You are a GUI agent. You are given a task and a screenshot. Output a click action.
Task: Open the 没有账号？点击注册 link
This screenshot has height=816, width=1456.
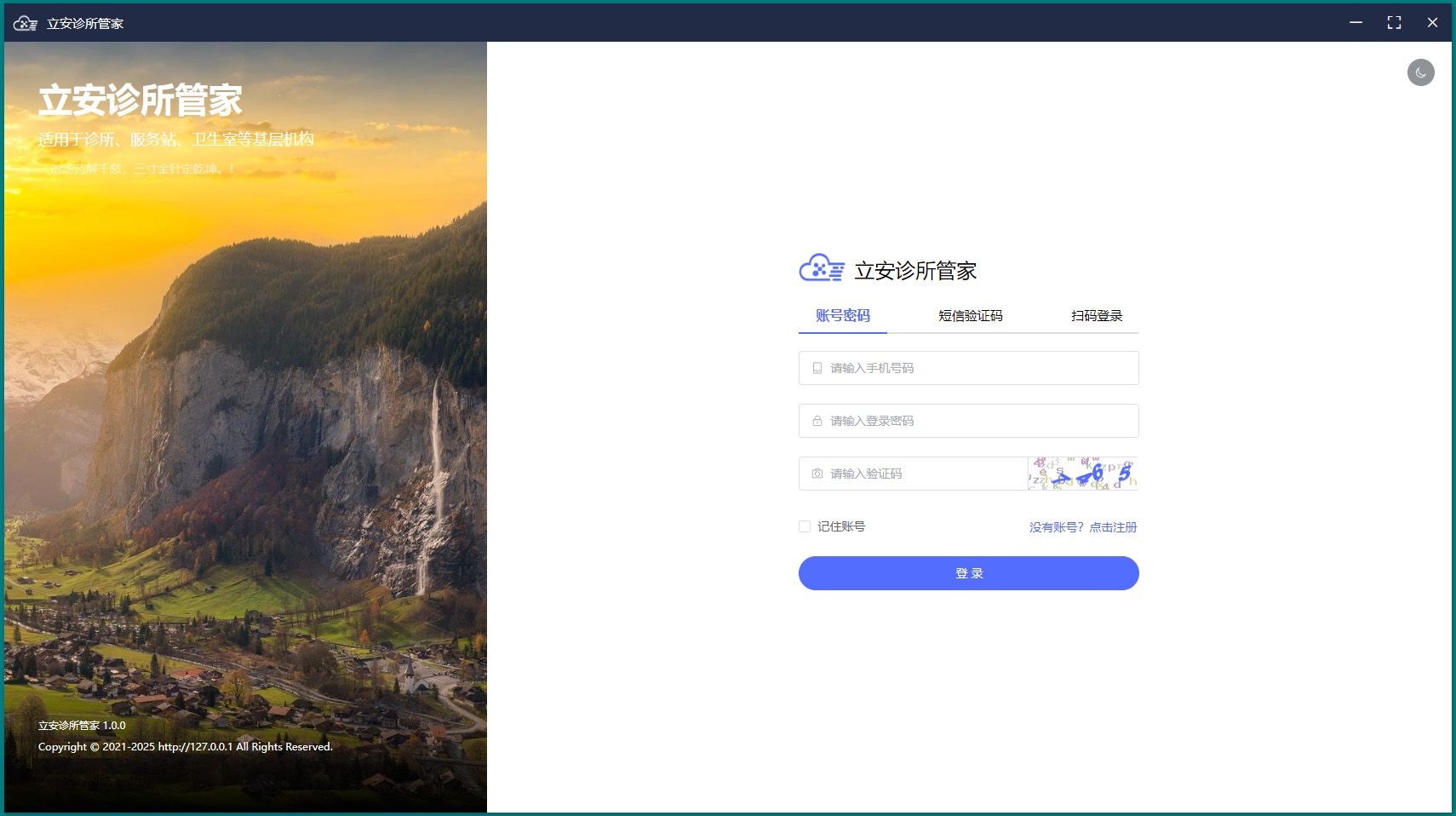coord(1083,527)
